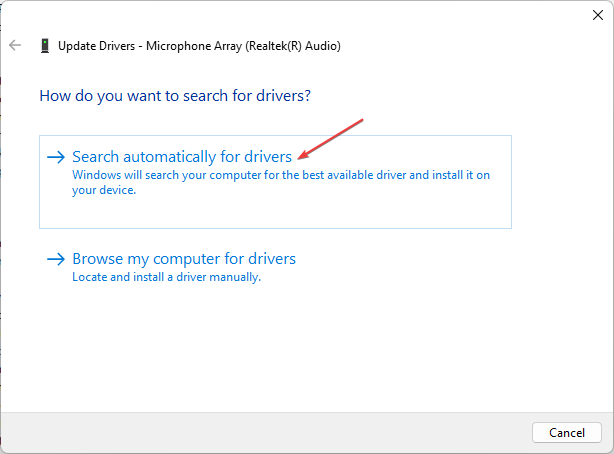Click the device icon beside Update Drivers title

pos(44,45)
